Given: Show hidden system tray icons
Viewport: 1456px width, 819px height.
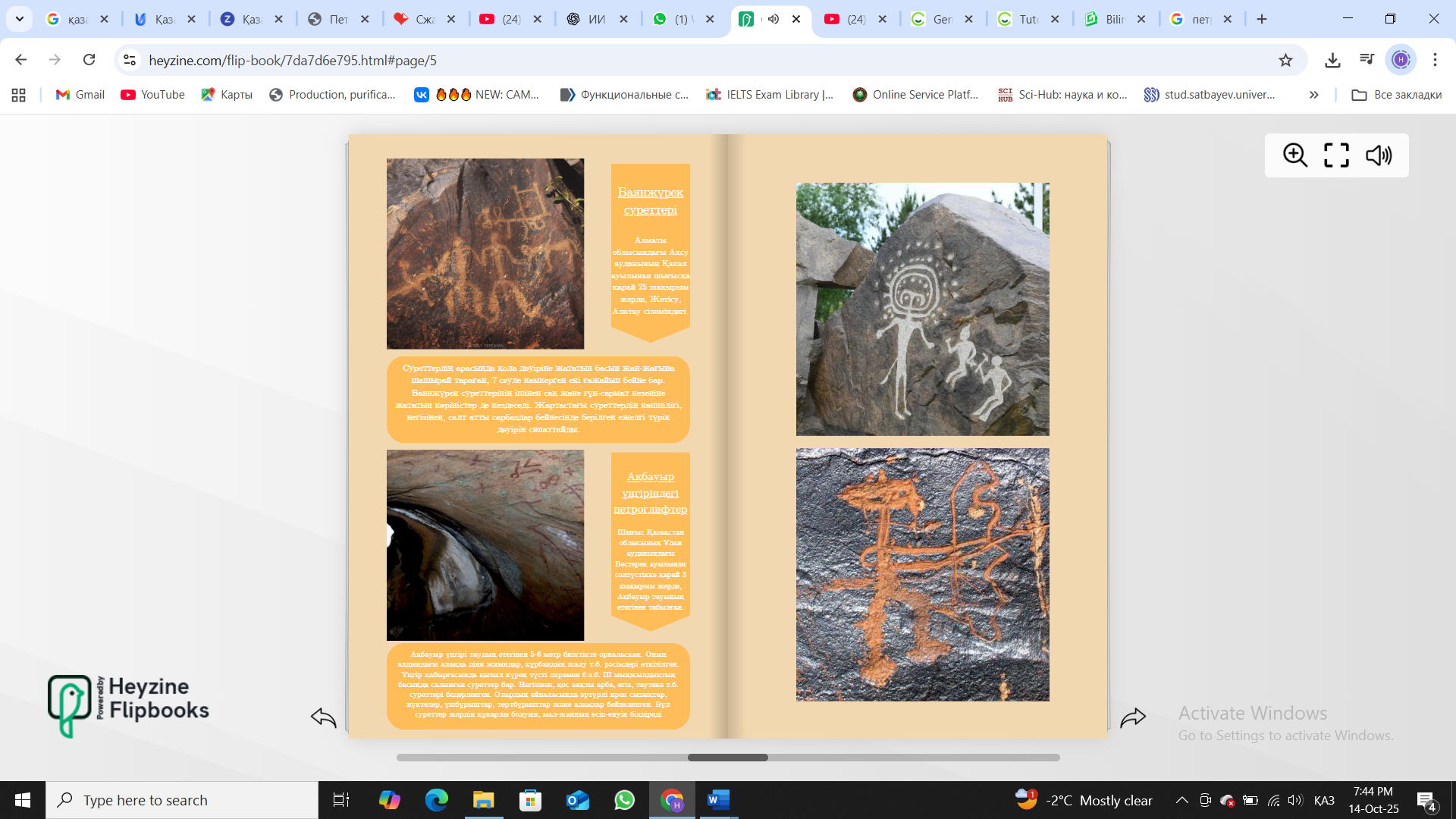Looking at the screenshot, I should (x=1181, y=800).
